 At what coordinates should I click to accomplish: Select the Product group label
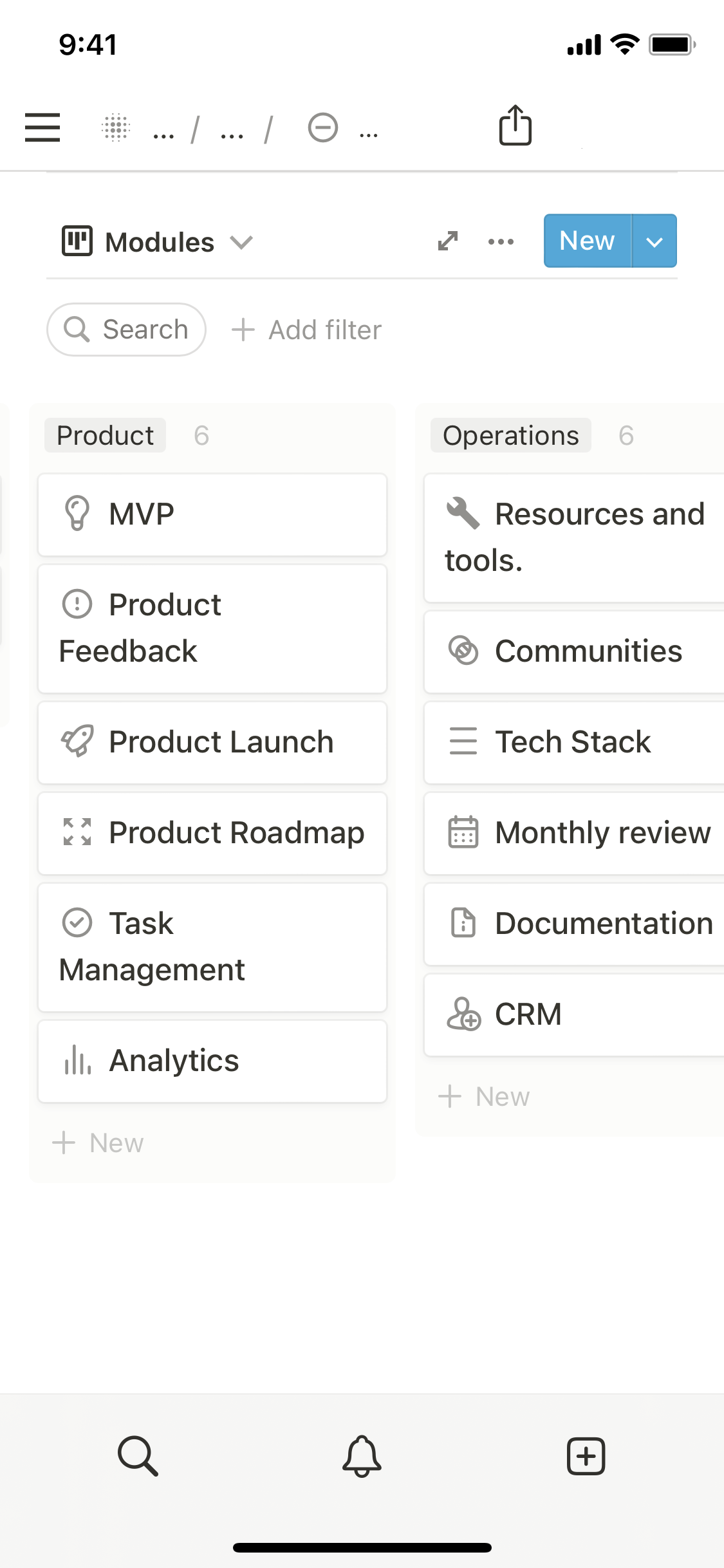[x=105, y=436]
